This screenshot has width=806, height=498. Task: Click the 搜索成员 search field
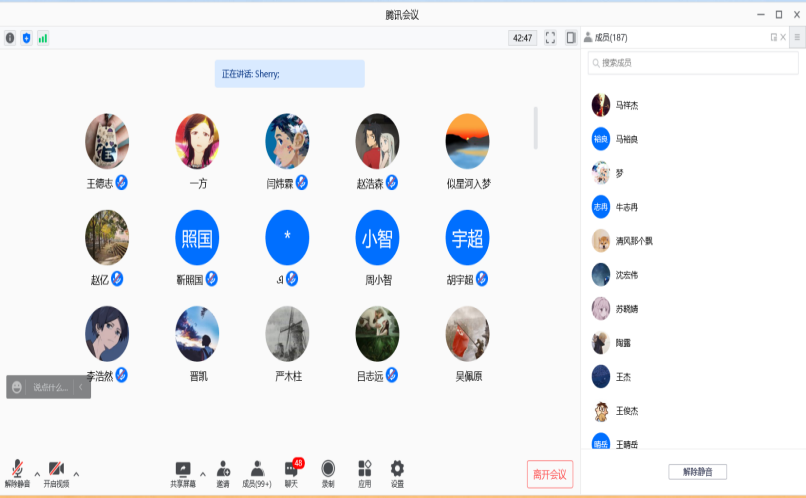(693, 63)
